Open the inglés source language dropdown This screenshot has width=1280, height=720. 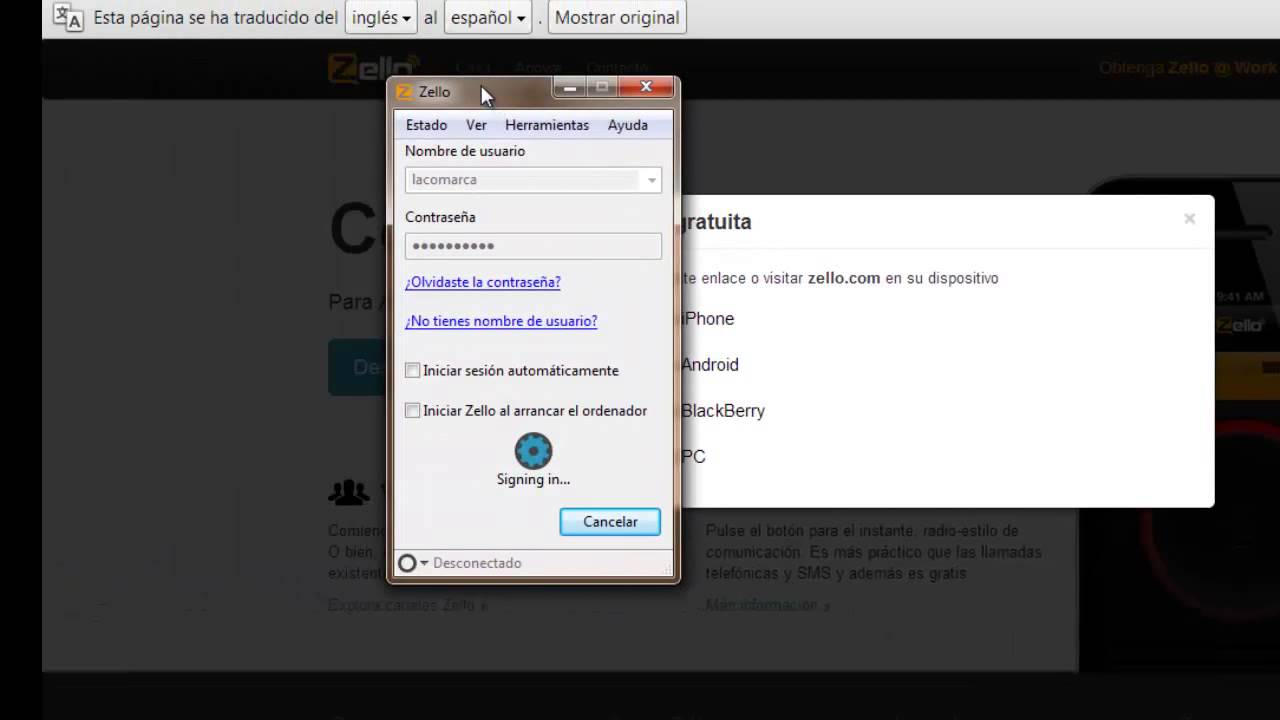point(381,17)
